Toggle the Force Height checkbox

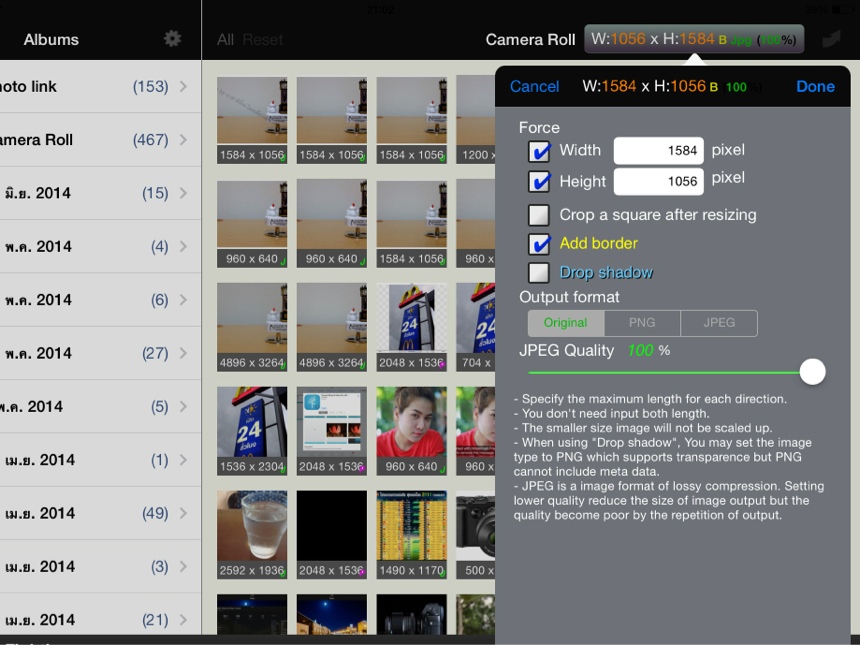pos(539,182)
